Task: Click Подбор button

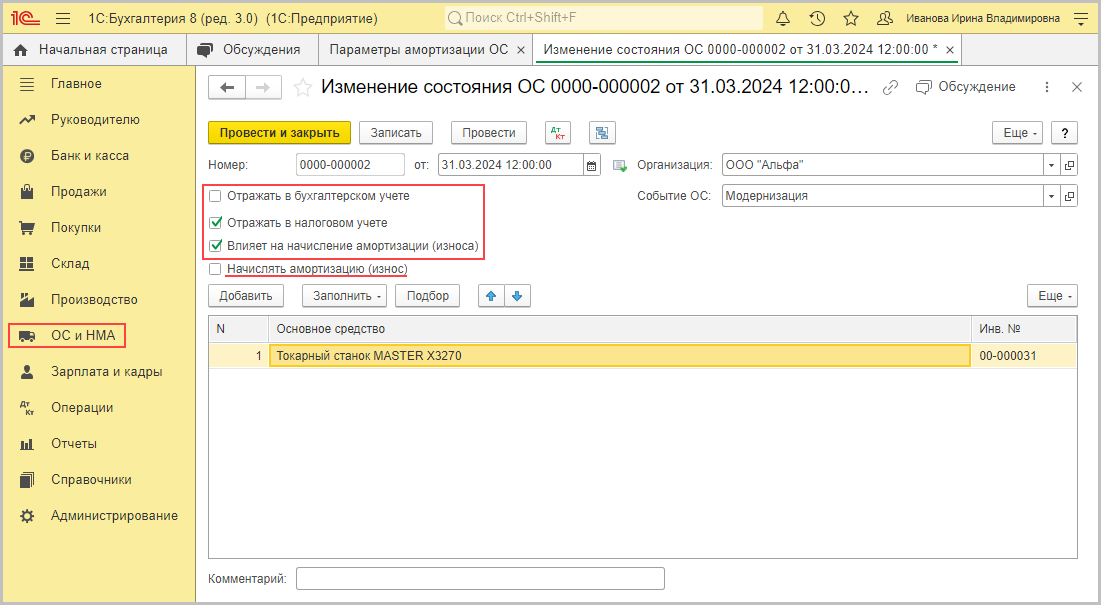Action: (428, 296)
